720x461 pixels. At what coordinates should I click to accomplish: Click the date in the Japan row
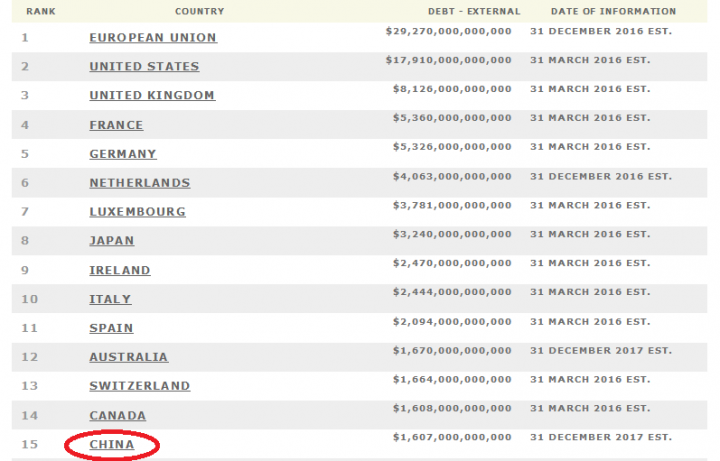click(x=591, y=235)
